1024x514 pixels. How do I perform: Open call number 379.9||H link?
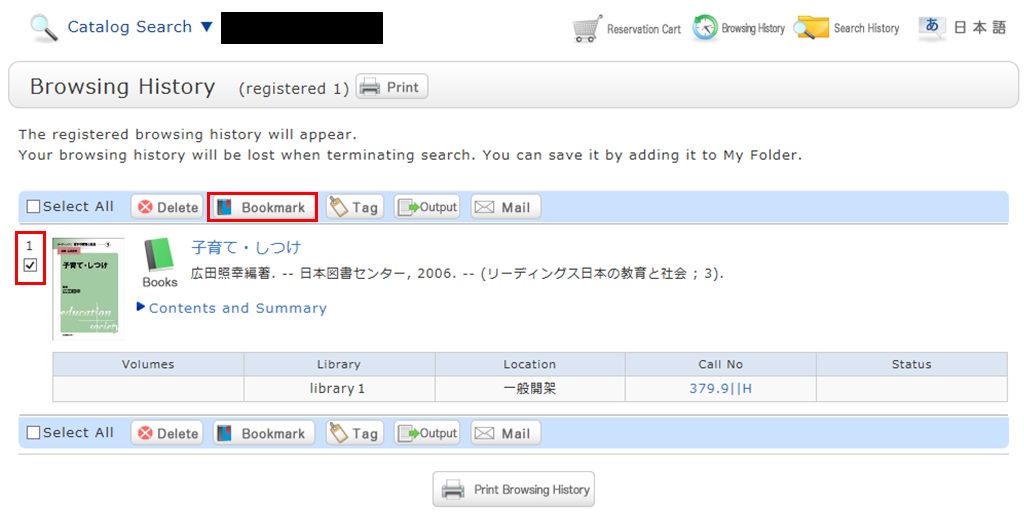pyautogui.click(x=720, y=388)
